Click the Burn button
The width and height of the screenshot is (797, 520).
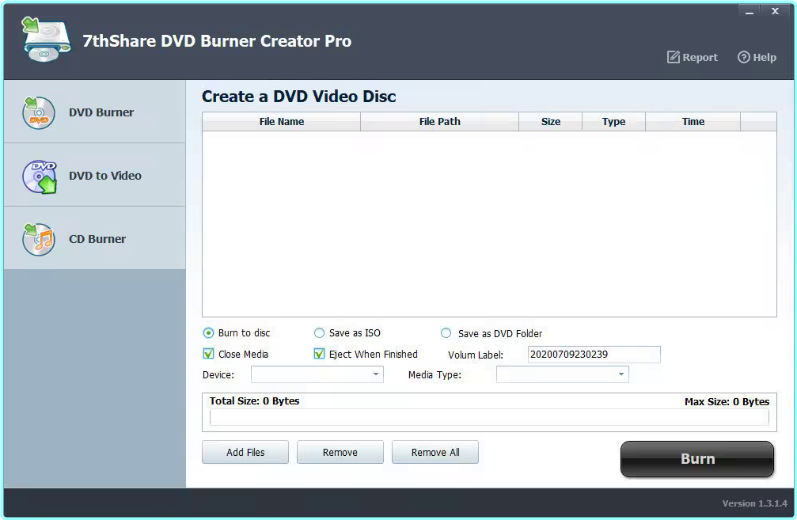click(x=697, y=459)
